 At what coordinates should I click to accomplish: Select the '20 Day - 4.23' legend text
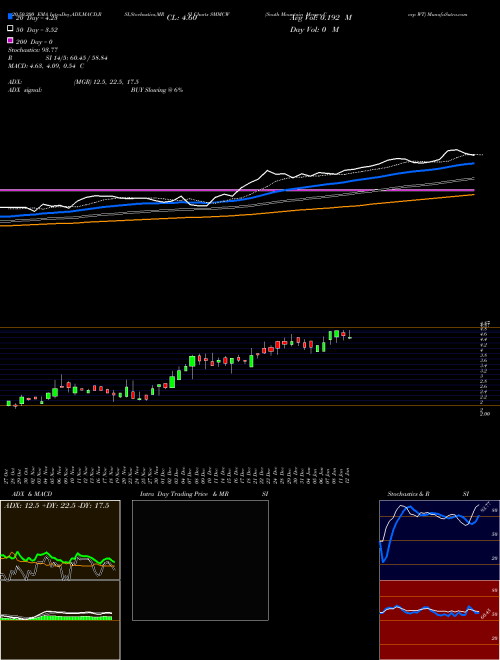coord(36,18)
